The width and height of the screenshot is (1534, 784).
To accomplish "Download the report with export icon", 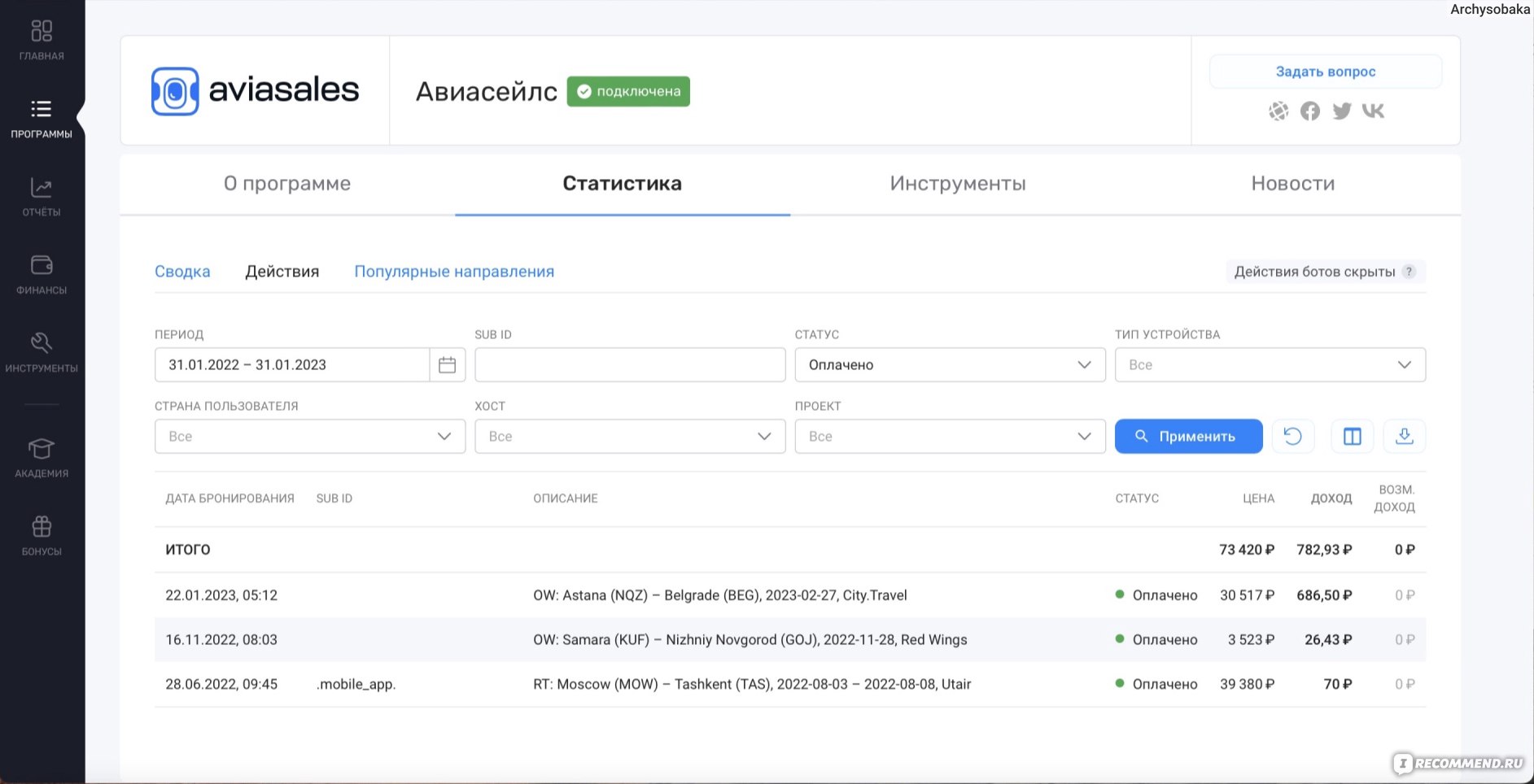I will (1405, 437).
